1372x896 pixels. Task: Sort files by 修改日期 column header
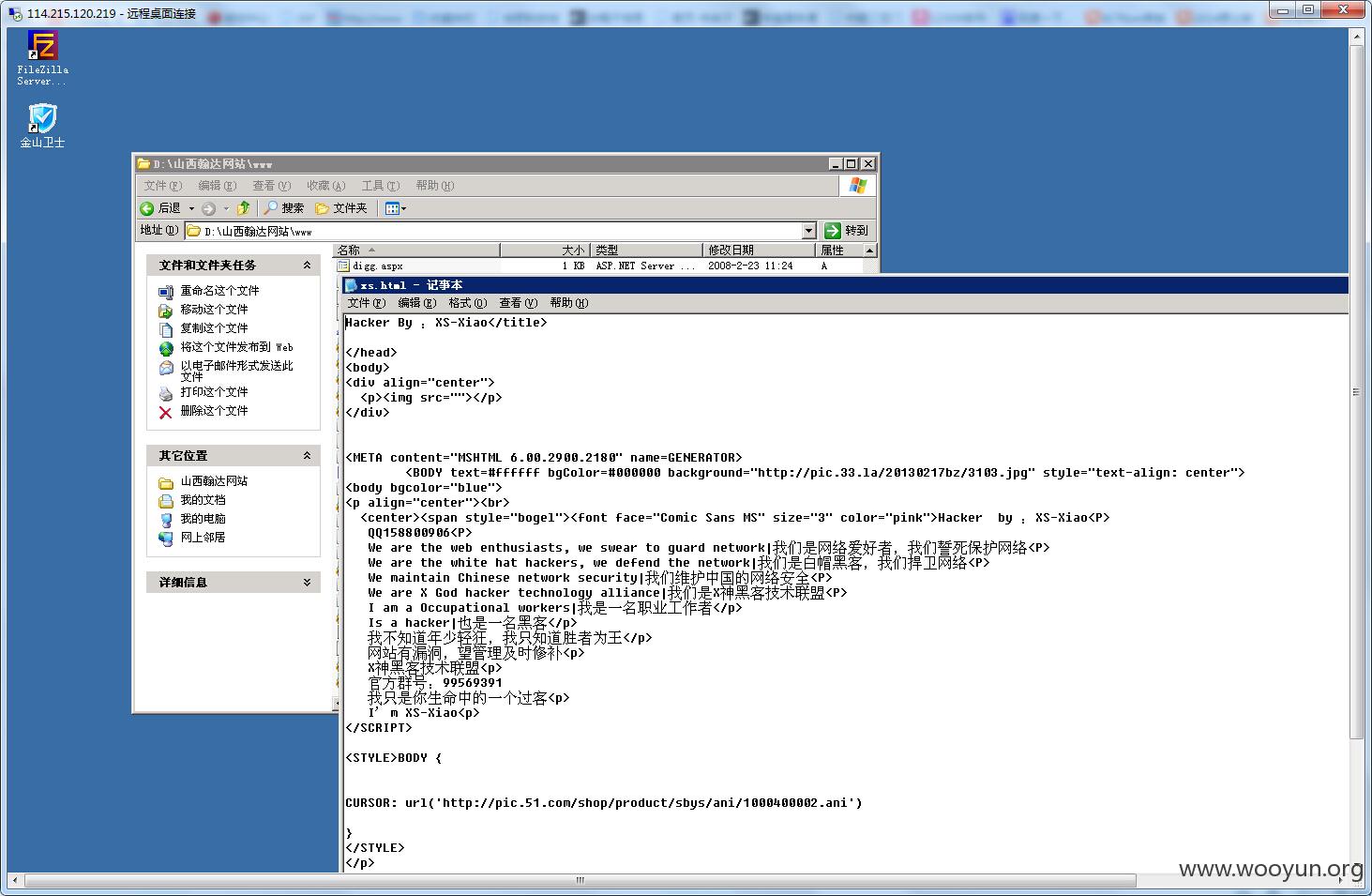[759, 251]
